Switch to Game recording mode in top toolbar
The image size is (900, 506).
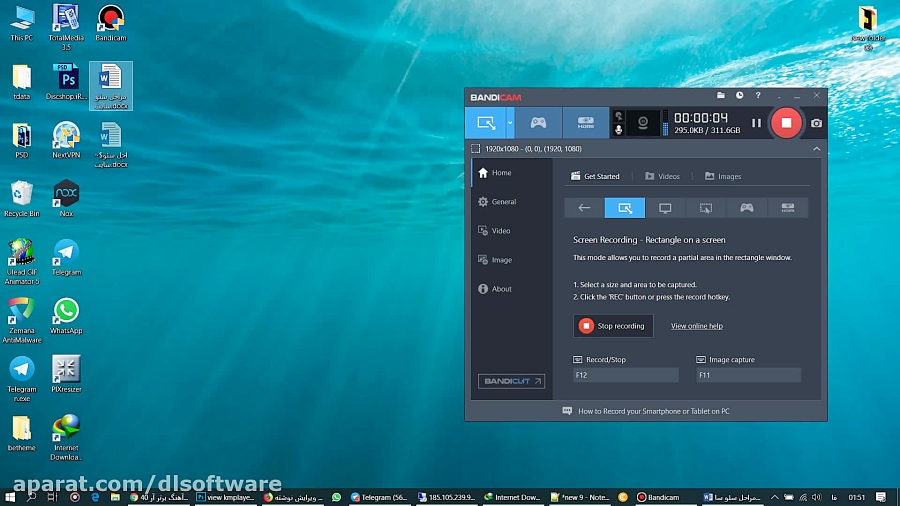click(x=538, y=123)
